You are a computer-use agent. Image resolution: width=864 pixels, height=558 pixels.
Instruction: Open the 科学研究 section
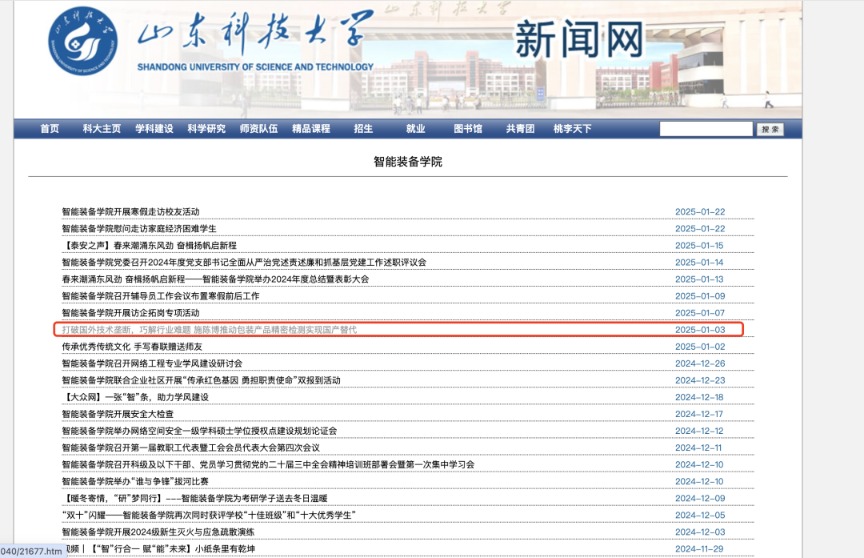tap(206, 129)
